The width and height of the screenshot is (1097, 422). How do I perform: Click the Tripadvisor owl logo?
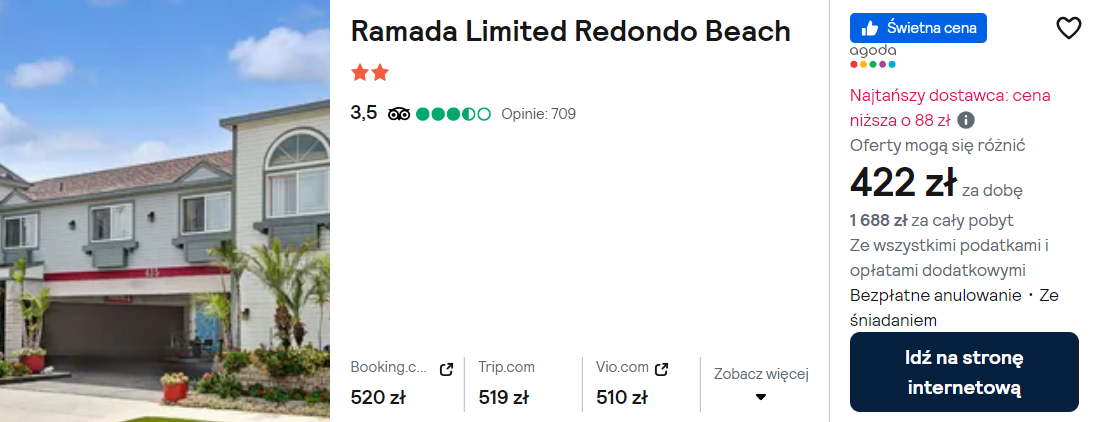pos(399,114)
